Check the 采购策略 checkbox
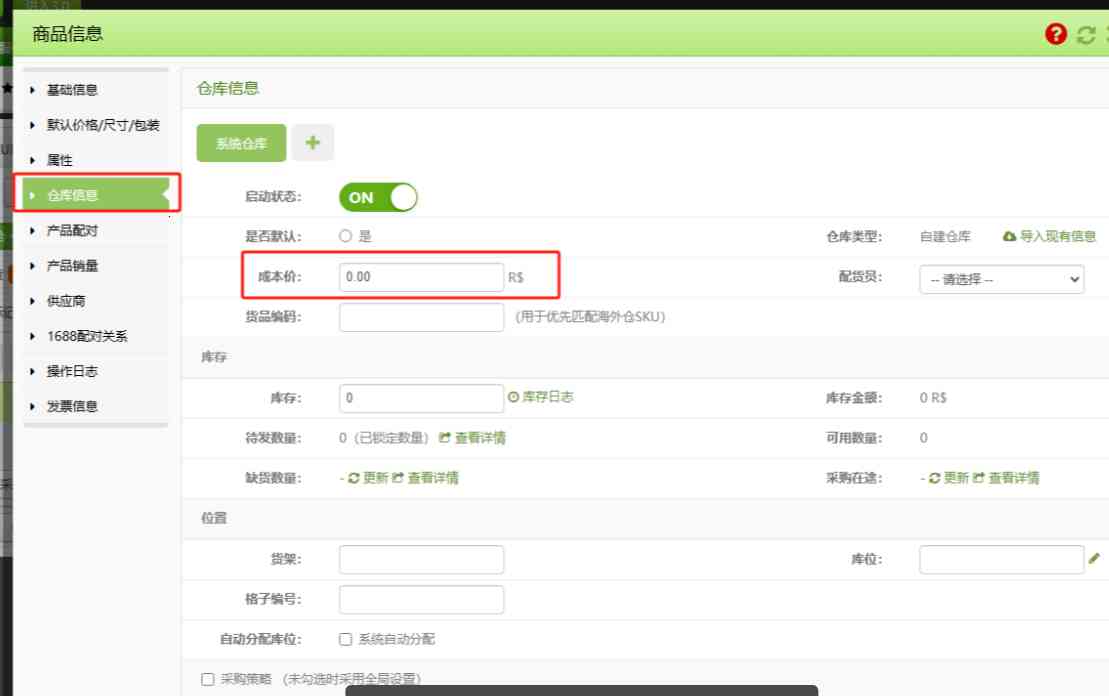This screenshot has height=696, width=1109. point(207,676)
